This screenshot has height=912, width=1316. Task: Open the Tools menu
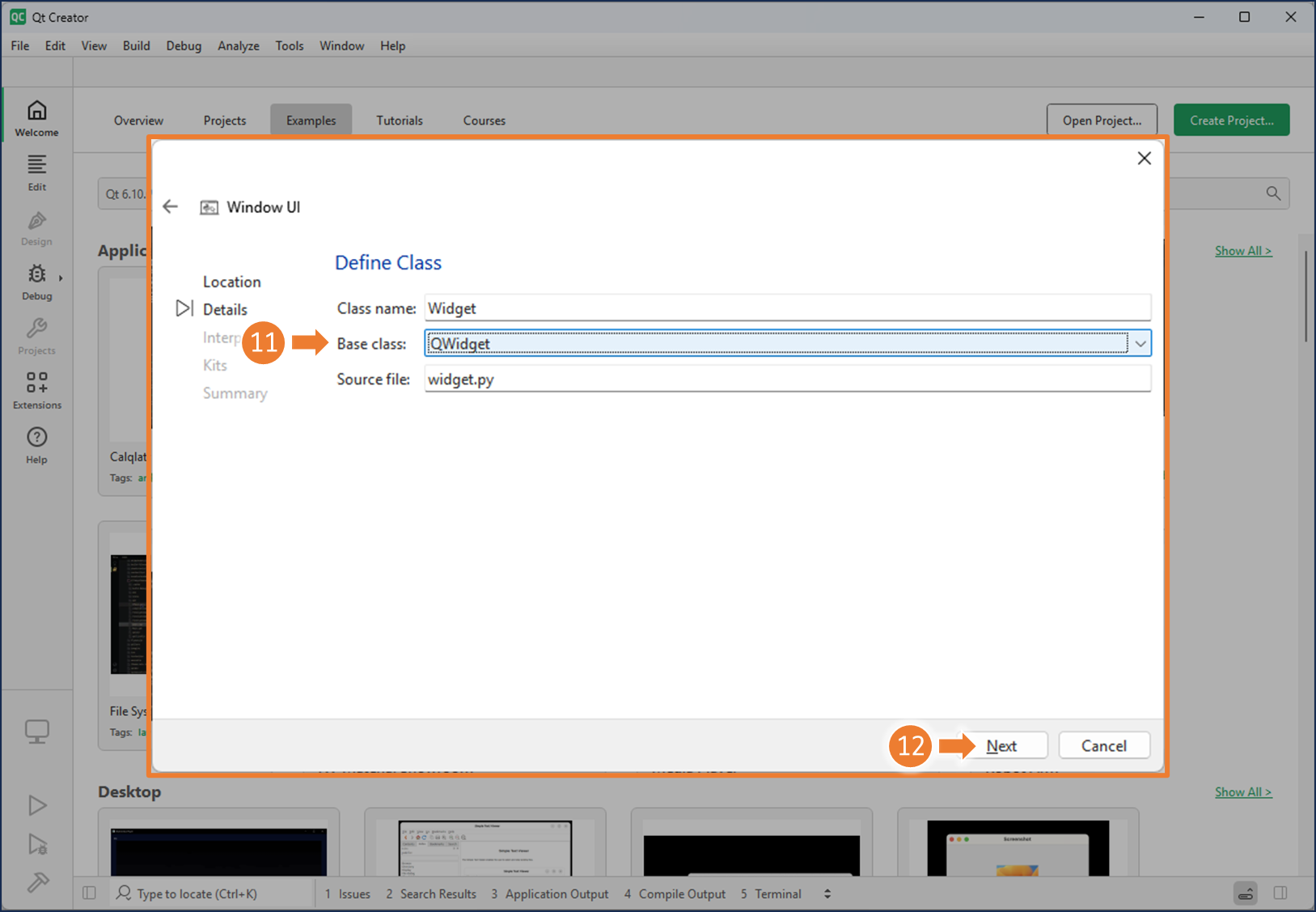290,46
